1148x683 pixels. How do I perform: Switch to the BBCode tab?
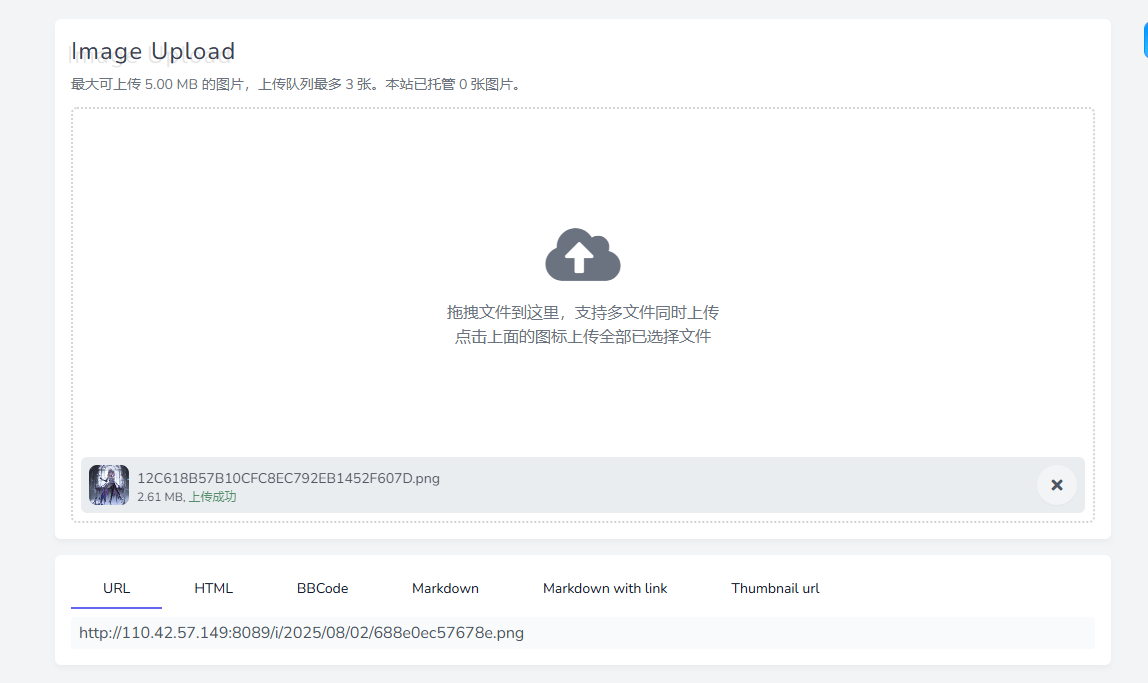(322, 589)
